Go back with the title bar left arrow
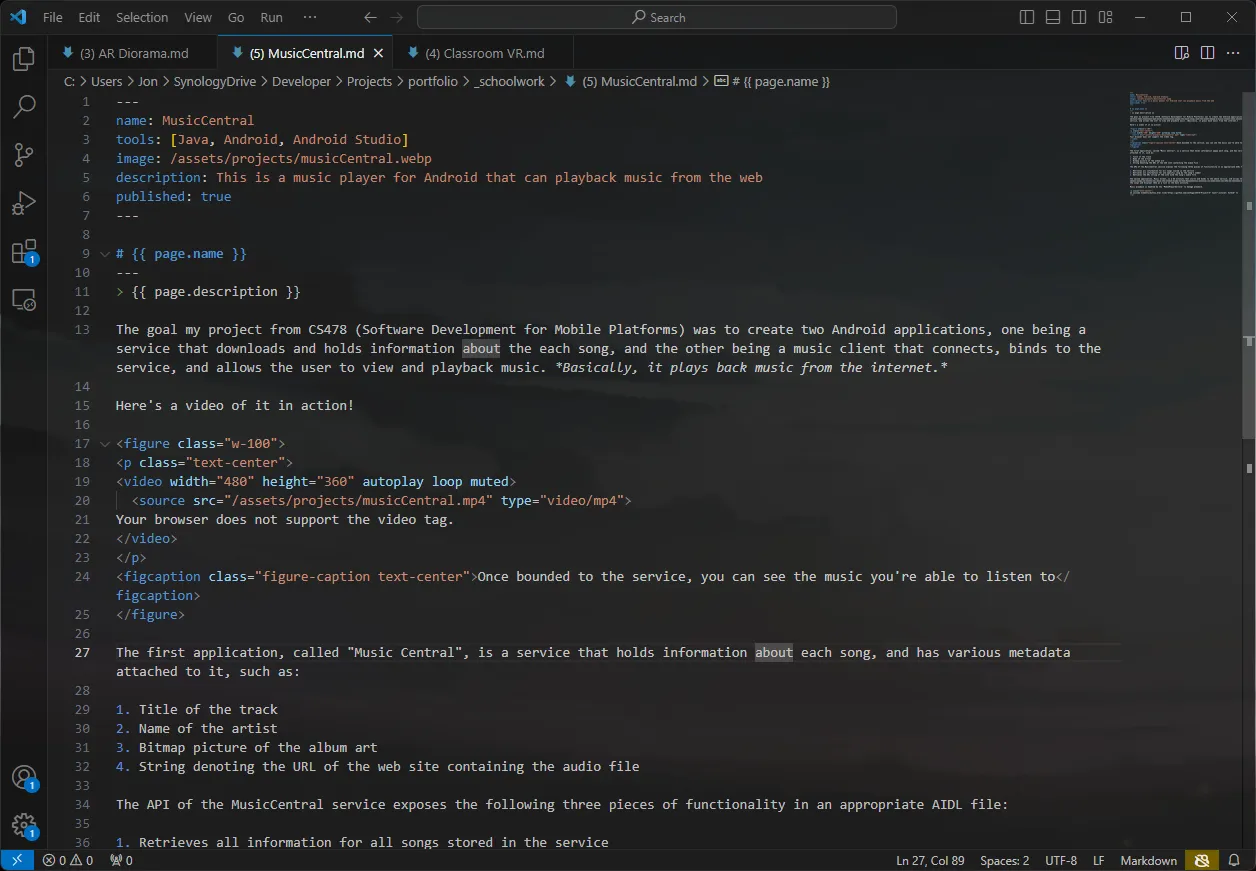The height and width of the screenshot is (871, 1256). pos(370,17)
